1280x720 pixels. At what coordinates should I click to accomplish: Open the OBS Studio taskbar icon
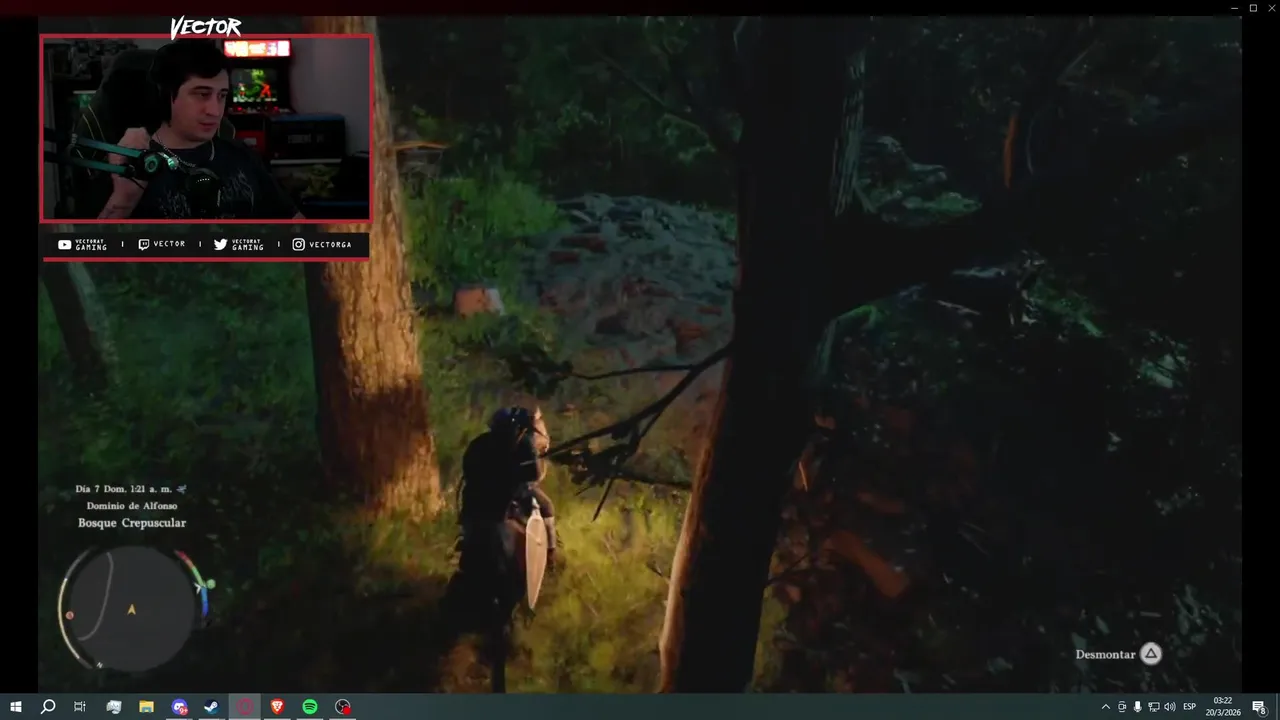coord(343,707)
